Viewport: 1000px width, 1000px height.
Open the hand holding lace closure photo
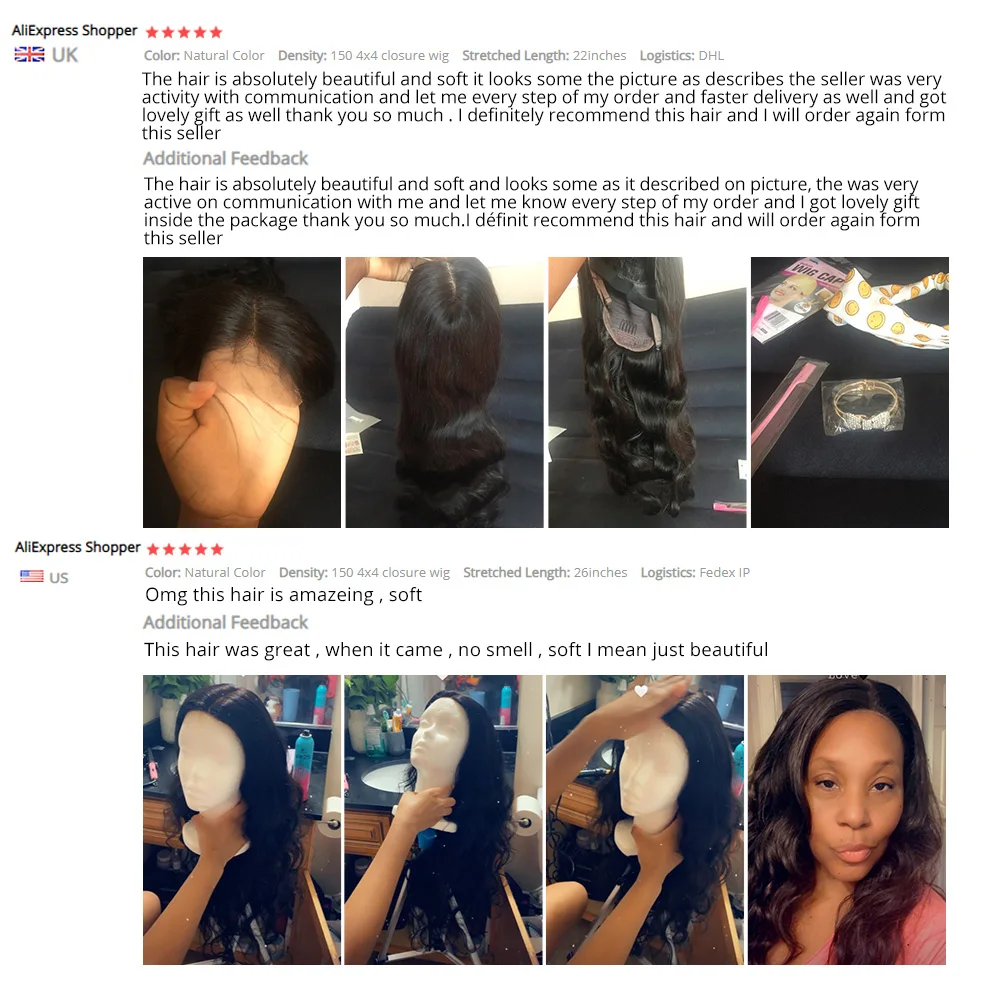pos(242,392)
